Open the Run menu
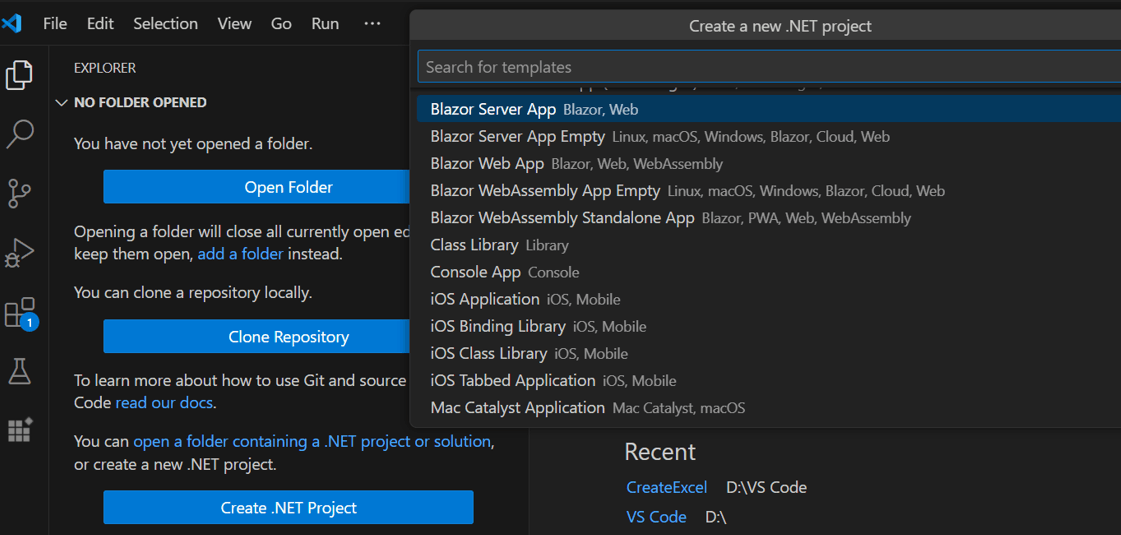Image resolution: width=1121 pixels, height=535 pixels. point(325,24)
